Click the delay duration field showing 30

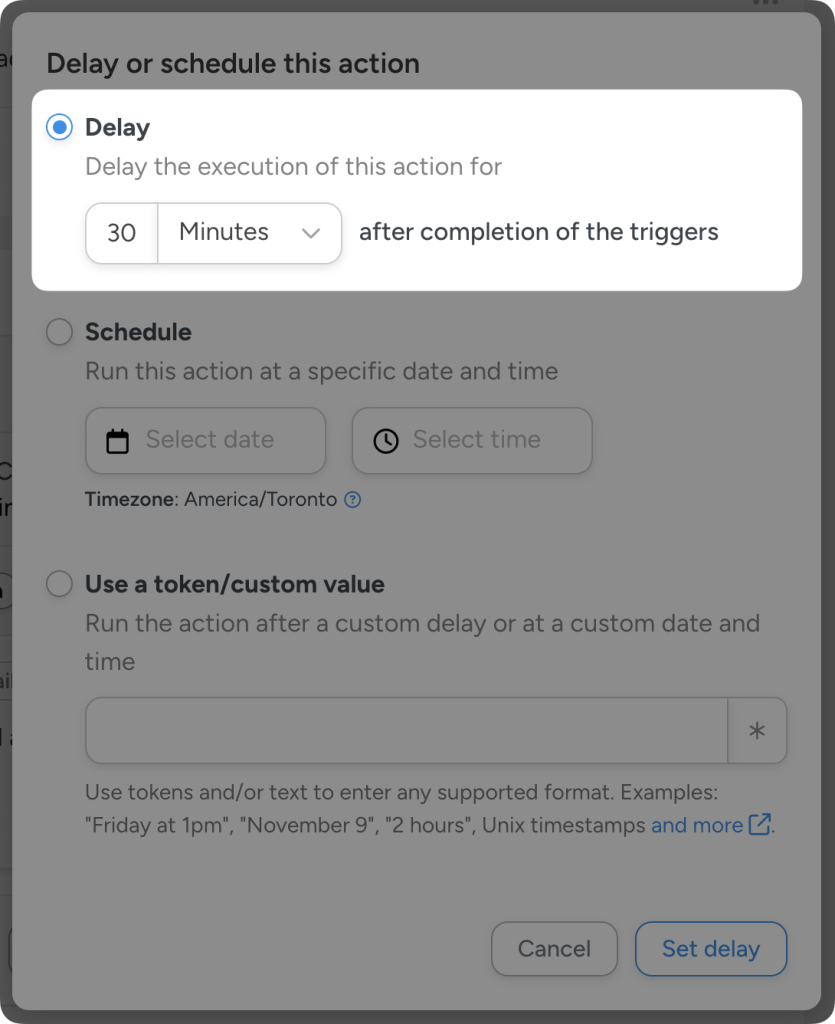point(120,232)
